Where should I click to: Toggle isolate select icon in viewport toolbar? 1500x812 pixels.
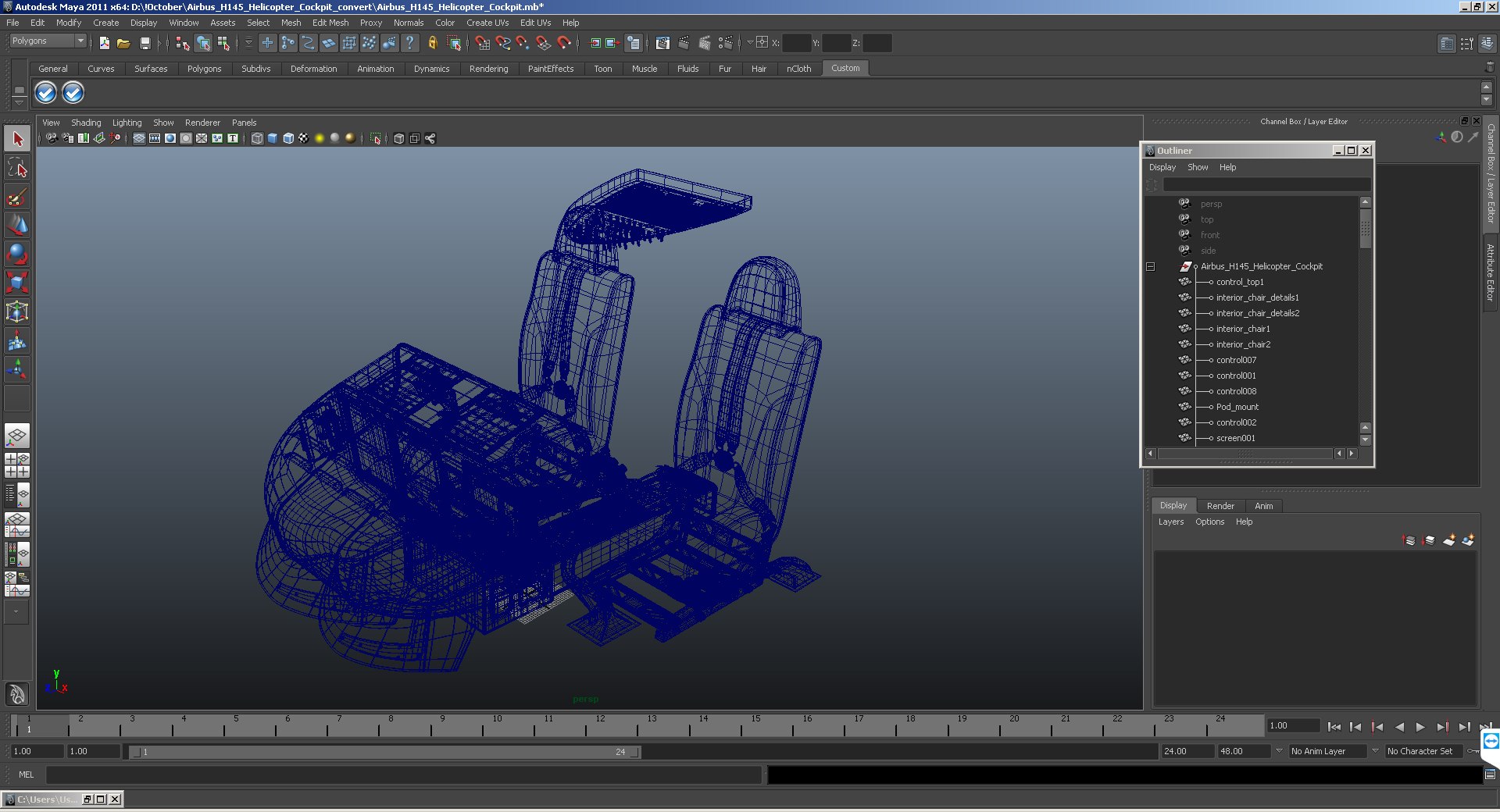point(376,138)
